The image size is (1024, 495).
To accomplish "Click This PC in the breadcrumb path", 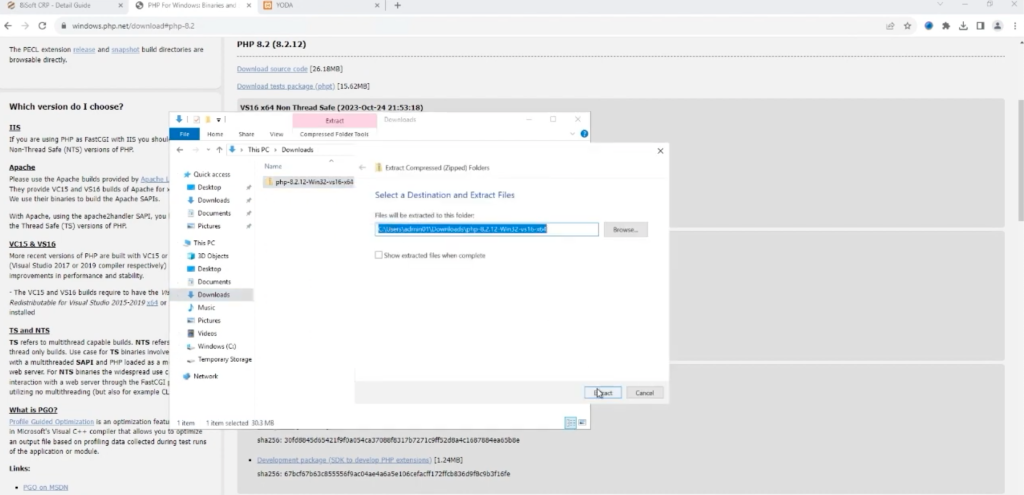I will [259, 150].
